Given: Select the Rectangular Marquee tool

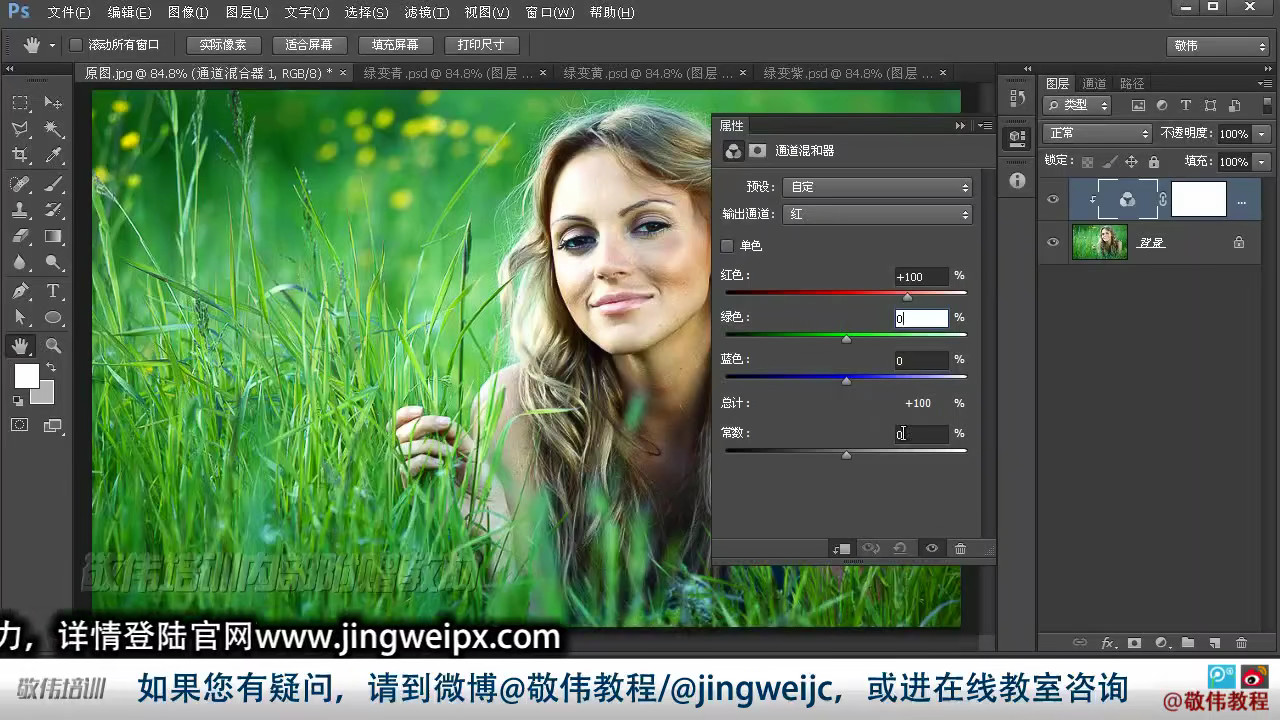Looking at the screenshot, I should coord(20,103).
